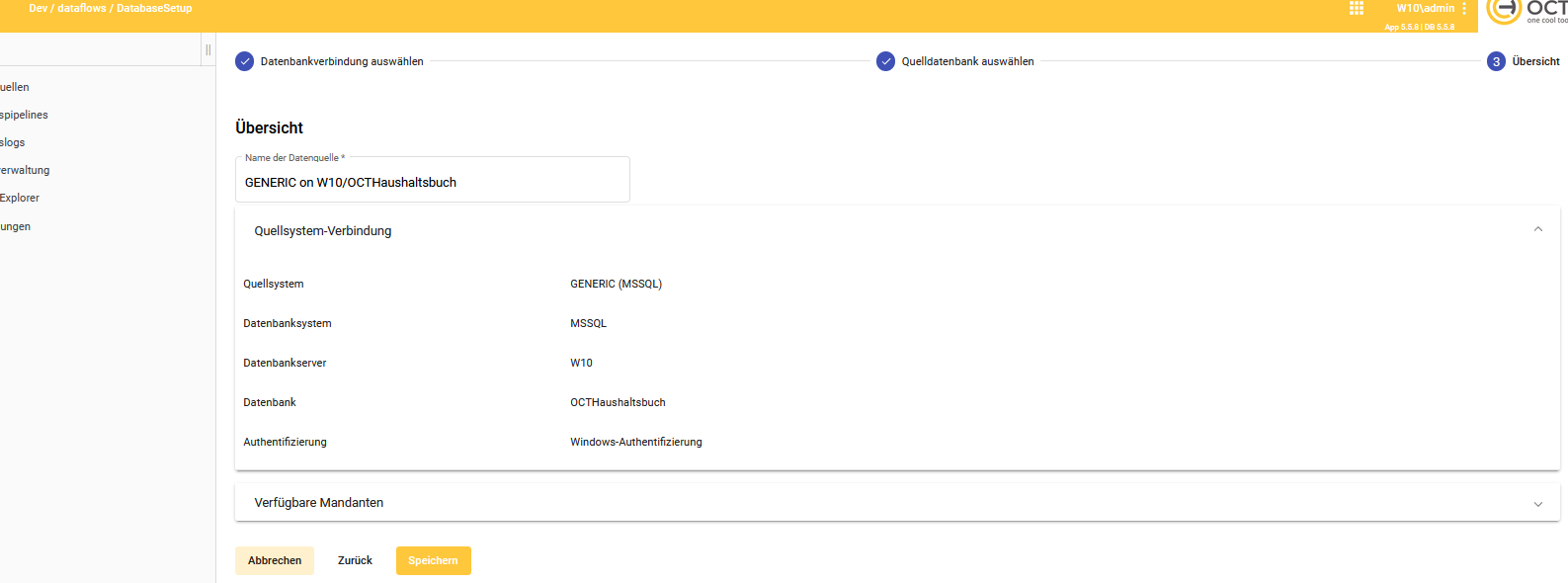Collapse the Quellsystem-Verbindung panel chevron

click(x=1537, y=230)
